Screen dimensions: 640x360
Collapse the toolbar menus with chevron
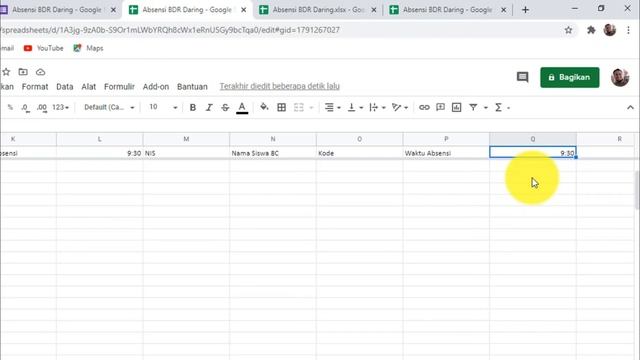pyautogui.click(x=630, y=107)
